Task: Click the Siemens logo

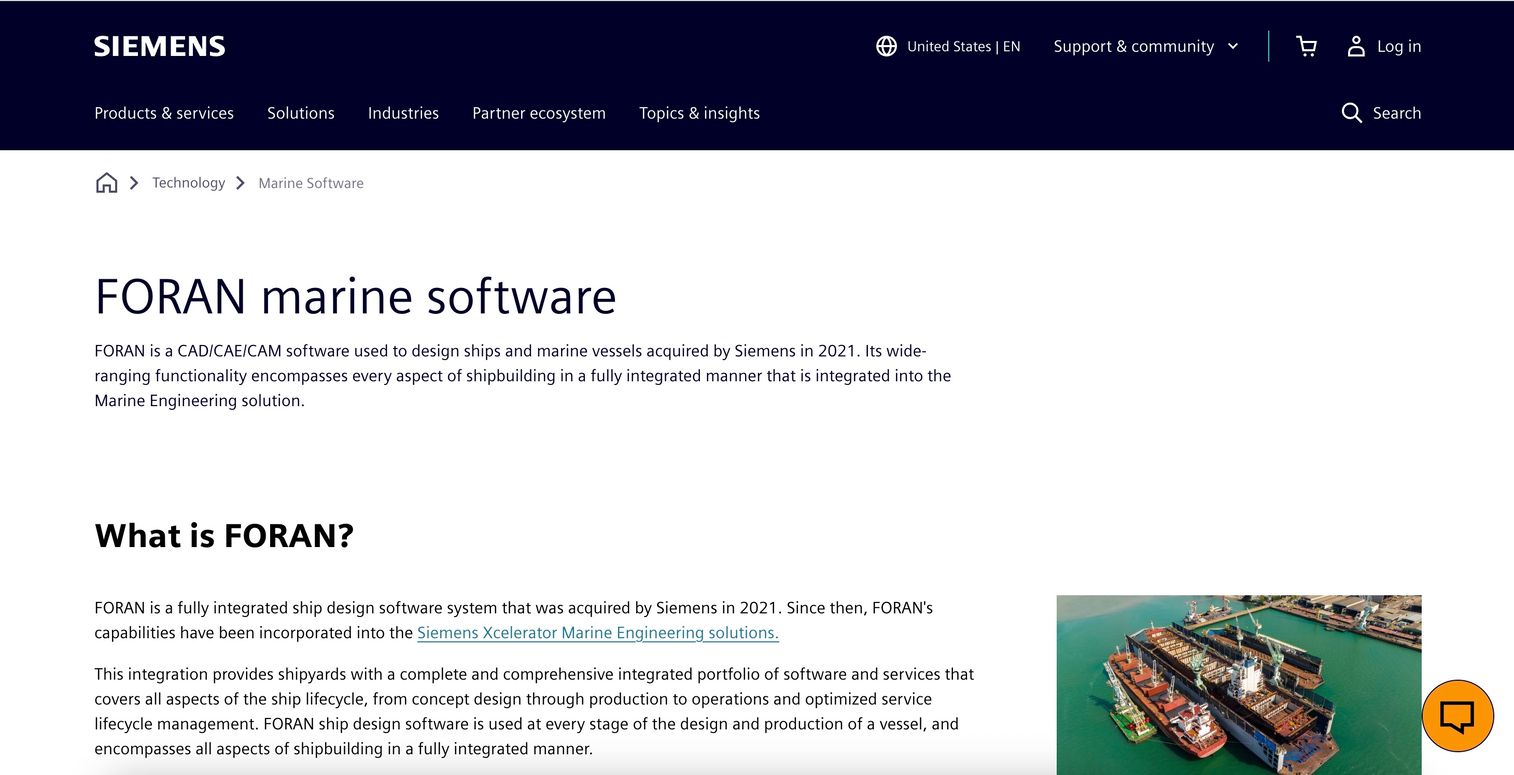Action: (160, 46)
